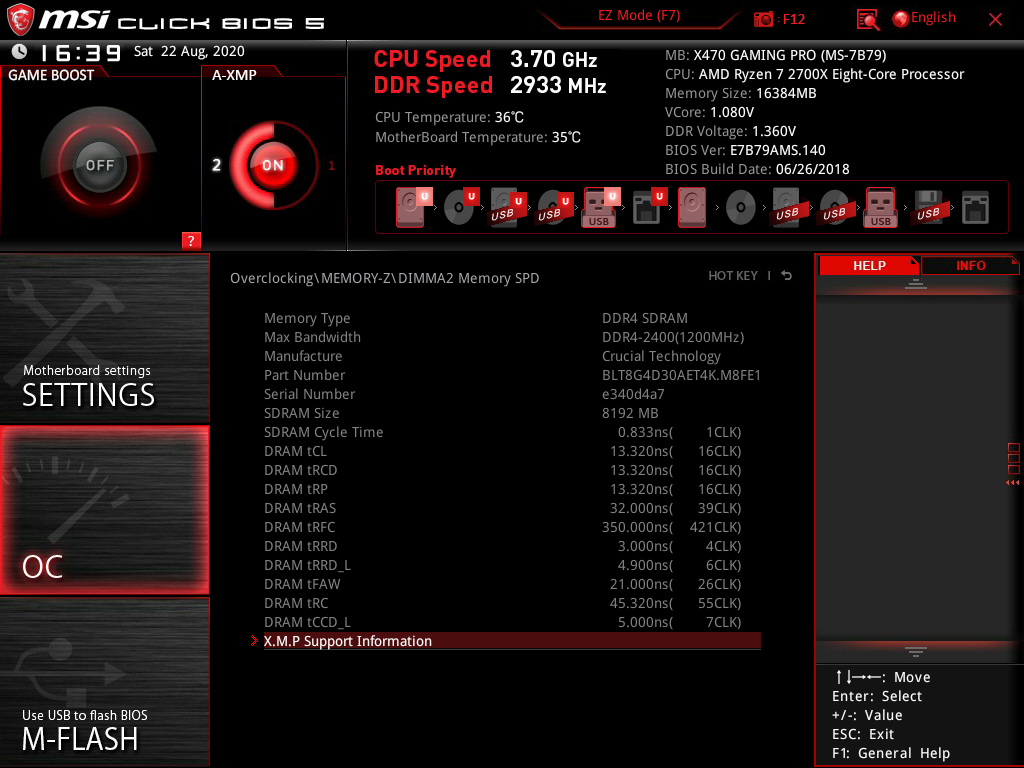Select the UEFI CD/DVD boot device icon
The image size is (1024, 768).
click(461, 207)
